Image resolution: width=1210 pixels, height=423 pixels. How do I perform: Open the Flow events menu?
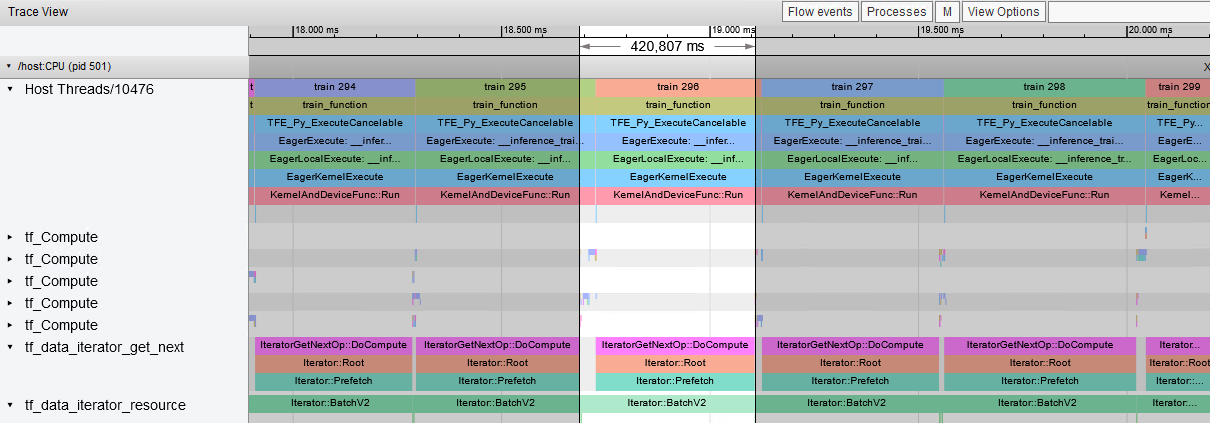click(x=820, y=12)
